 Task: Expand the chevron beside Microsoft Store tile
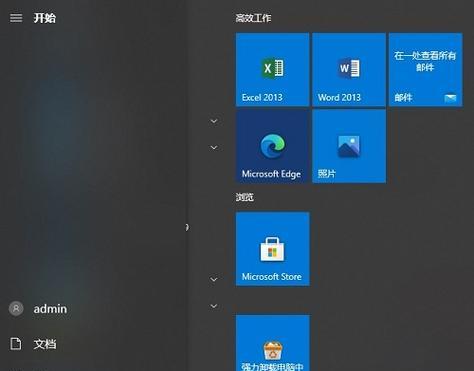click(214, 279)
